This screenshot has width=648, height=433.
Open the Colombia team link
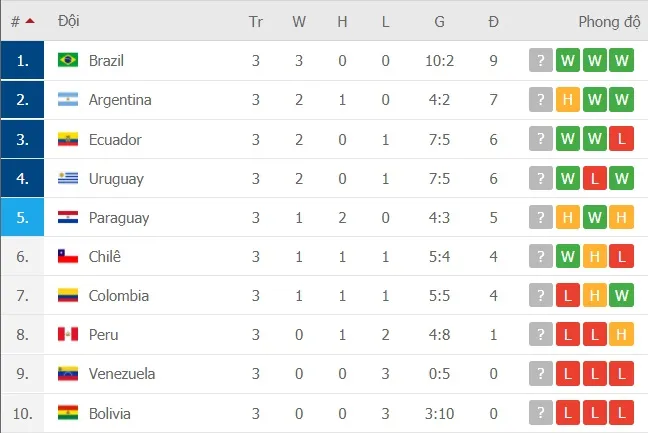(x=119, y=296)
